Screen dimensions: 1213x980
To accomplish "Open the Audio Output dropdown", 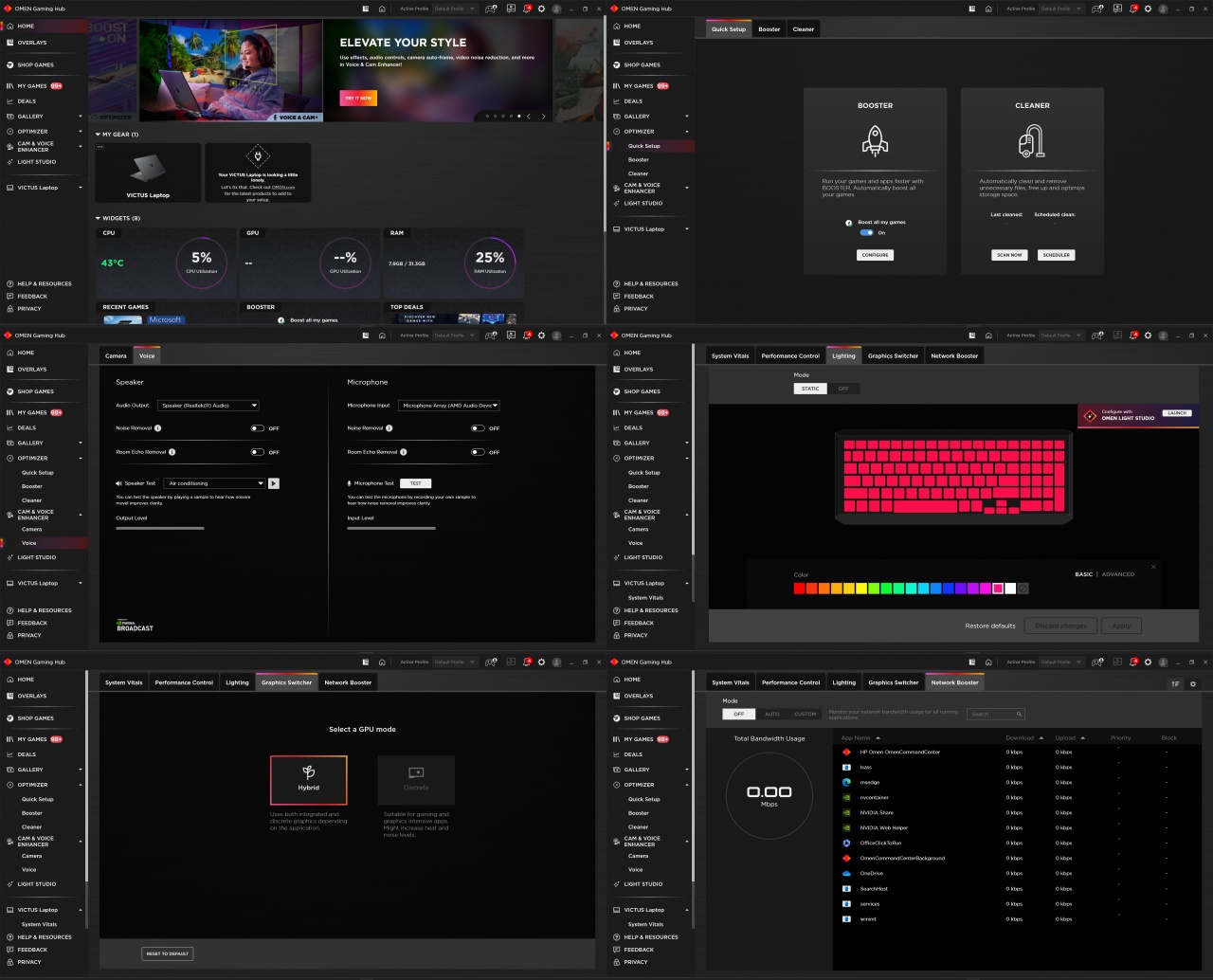I will [208, 406].
